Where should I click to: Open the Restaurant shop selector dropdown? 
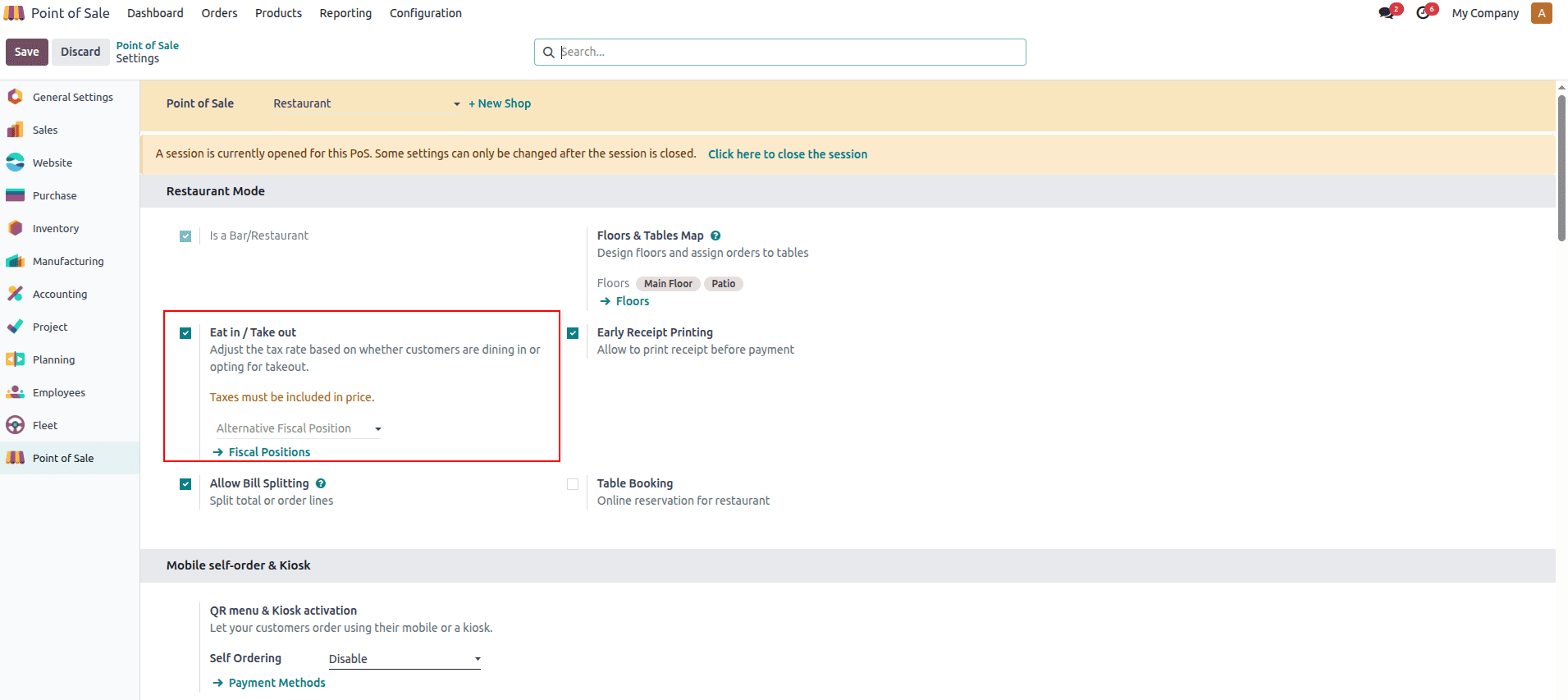367,103
